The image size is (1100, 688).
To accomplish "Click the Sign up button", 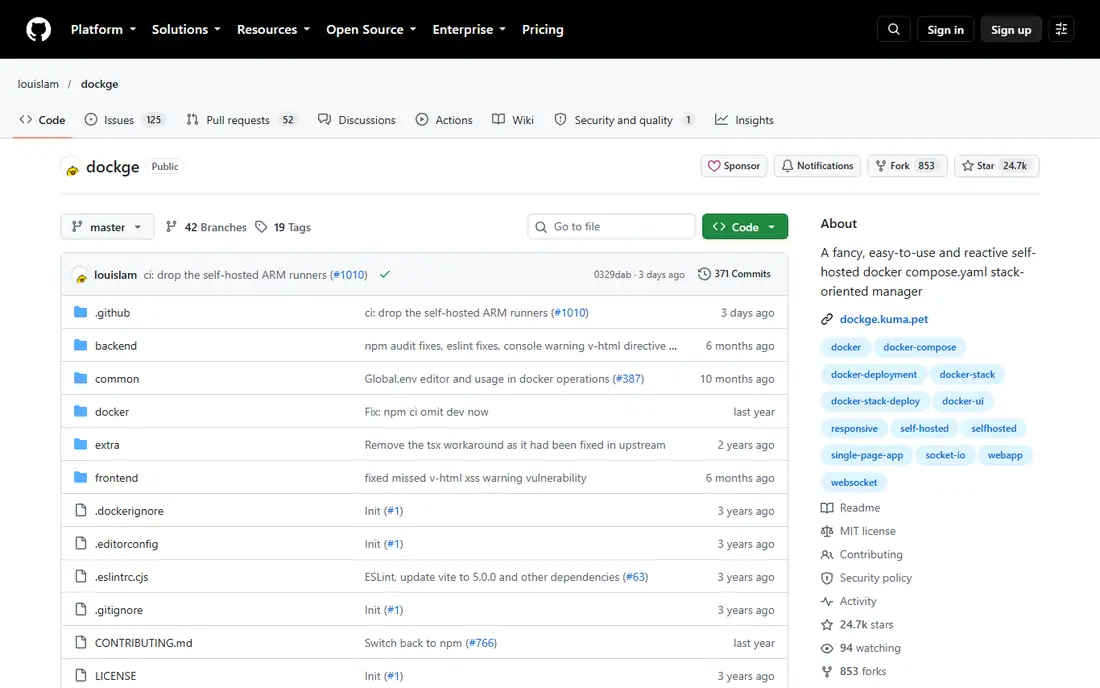I will [1011, 29].
